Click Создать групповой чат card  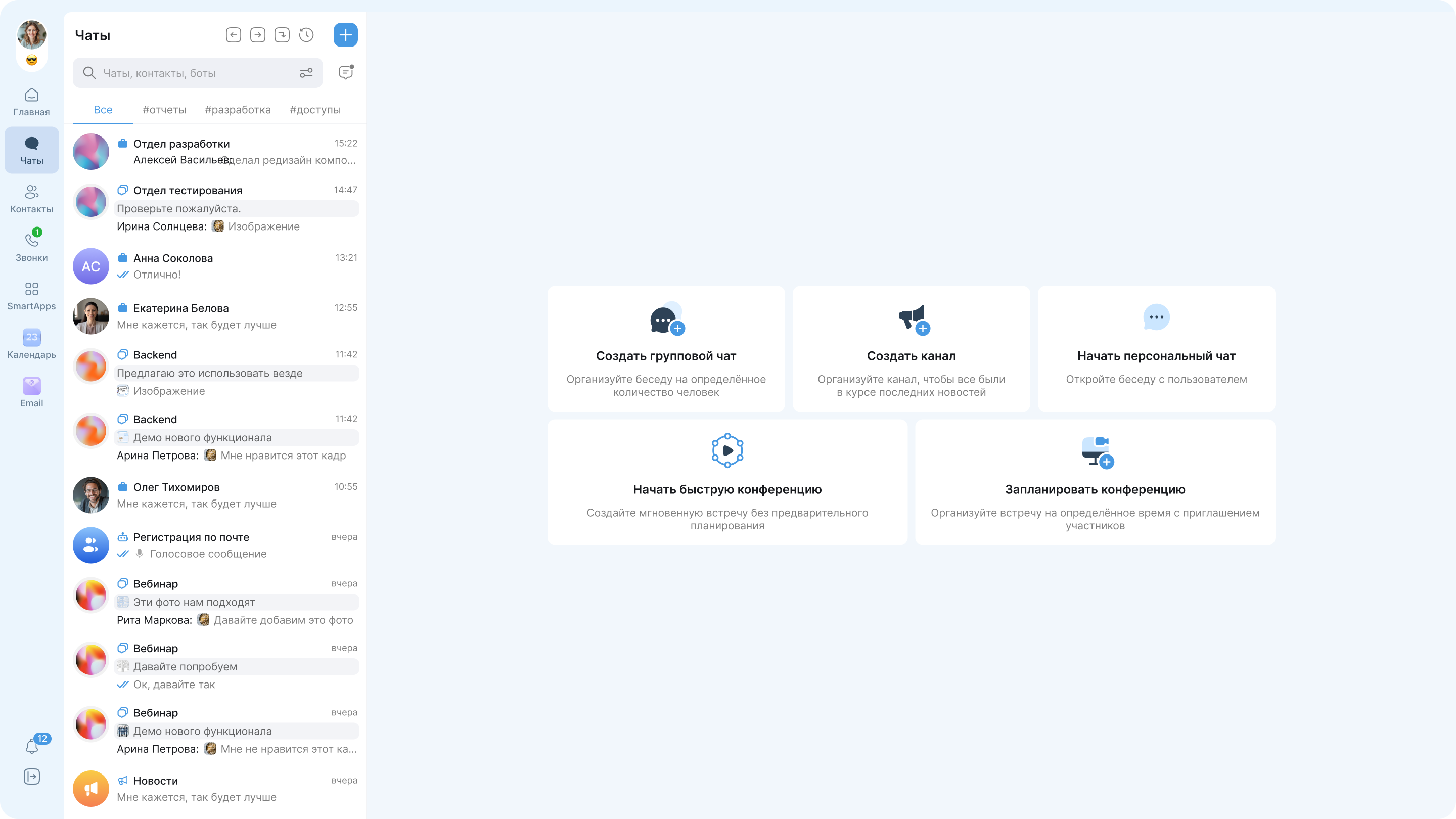tap(666, 349)
